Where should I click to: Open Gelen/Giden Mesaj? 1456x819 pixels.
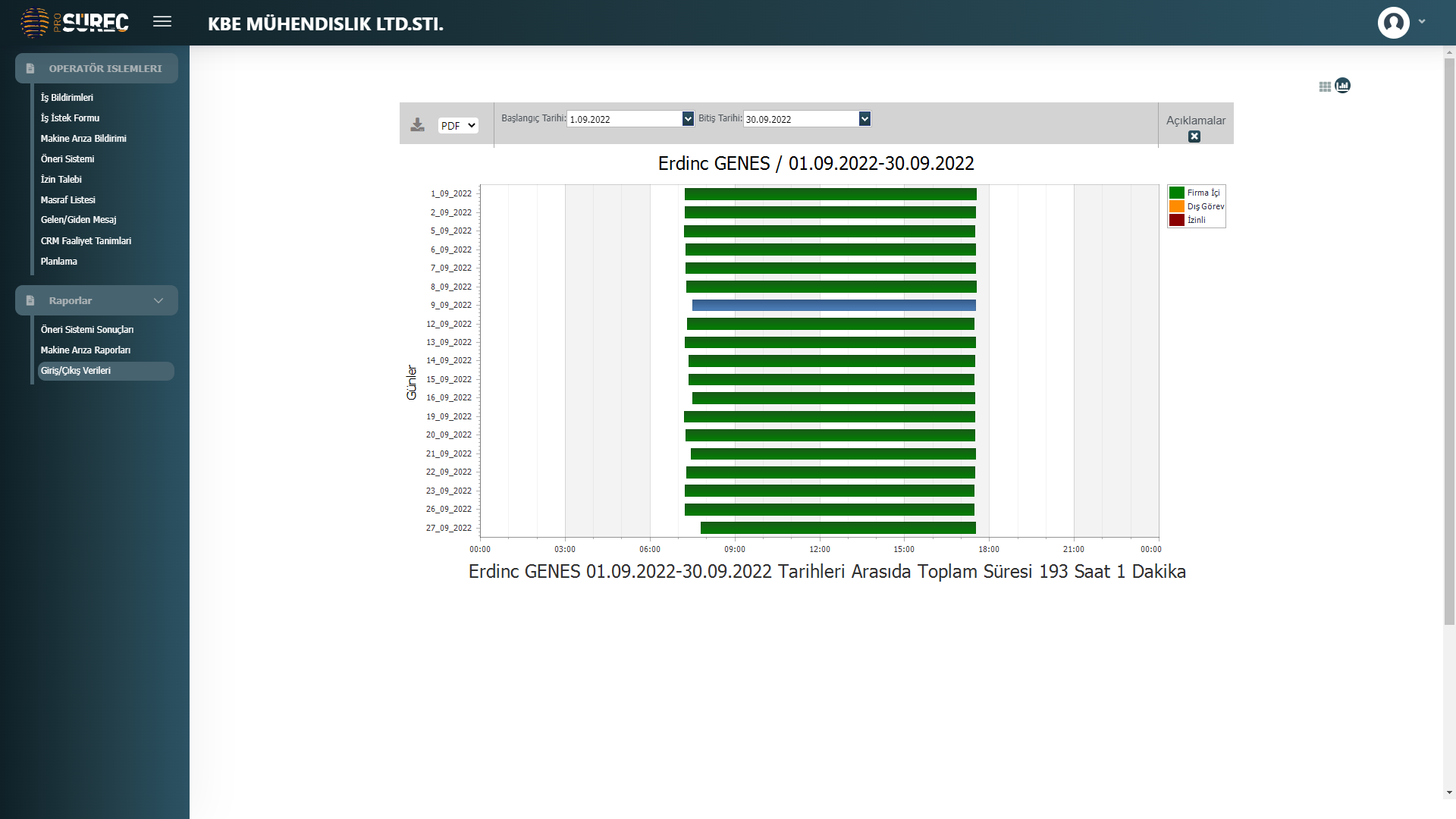[x=78, y=220]
